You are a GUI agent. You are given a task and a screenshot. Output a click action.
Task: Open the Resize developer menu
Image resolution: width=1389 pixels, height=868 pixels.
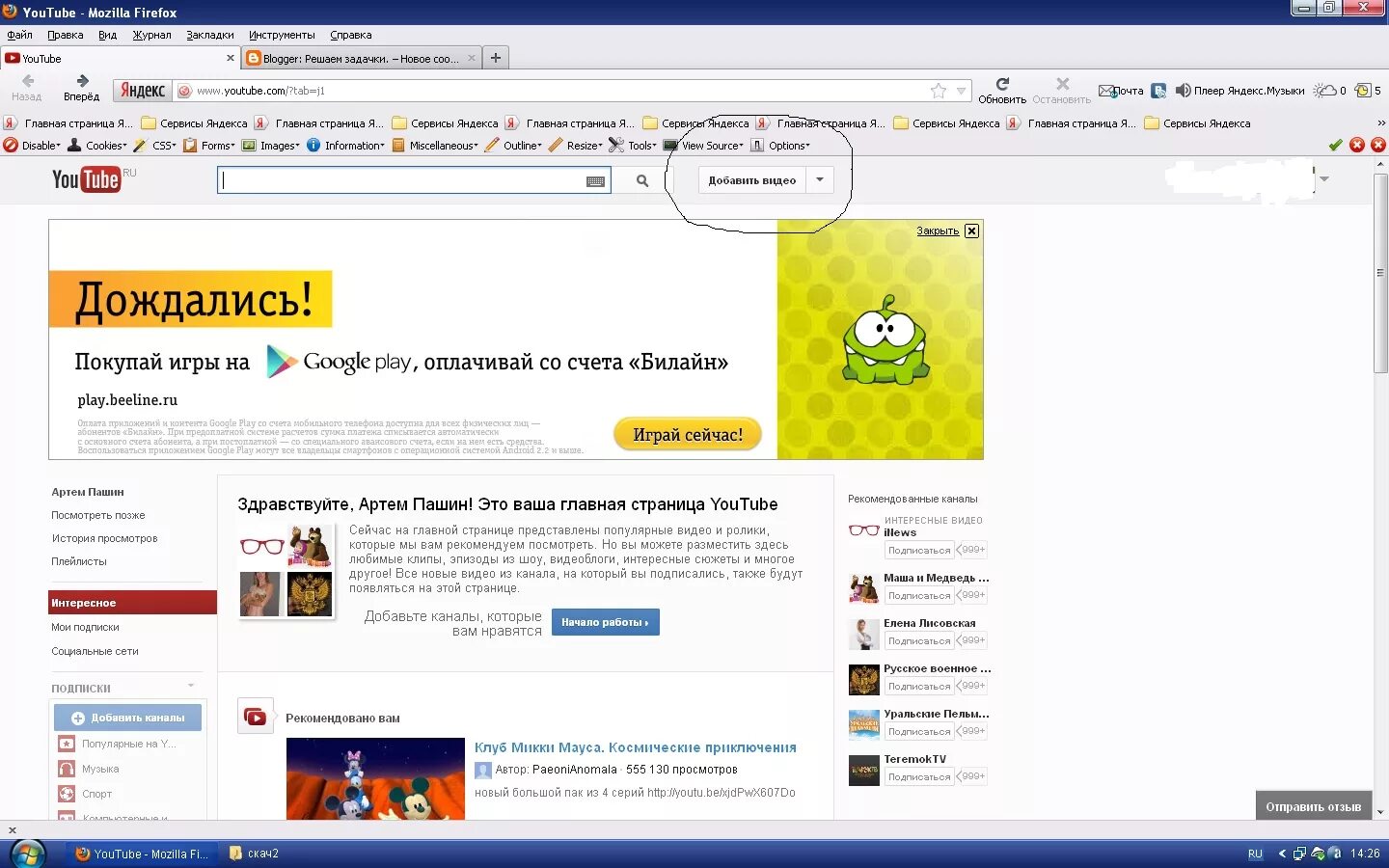pyautogui.click(x=575, y=146)
